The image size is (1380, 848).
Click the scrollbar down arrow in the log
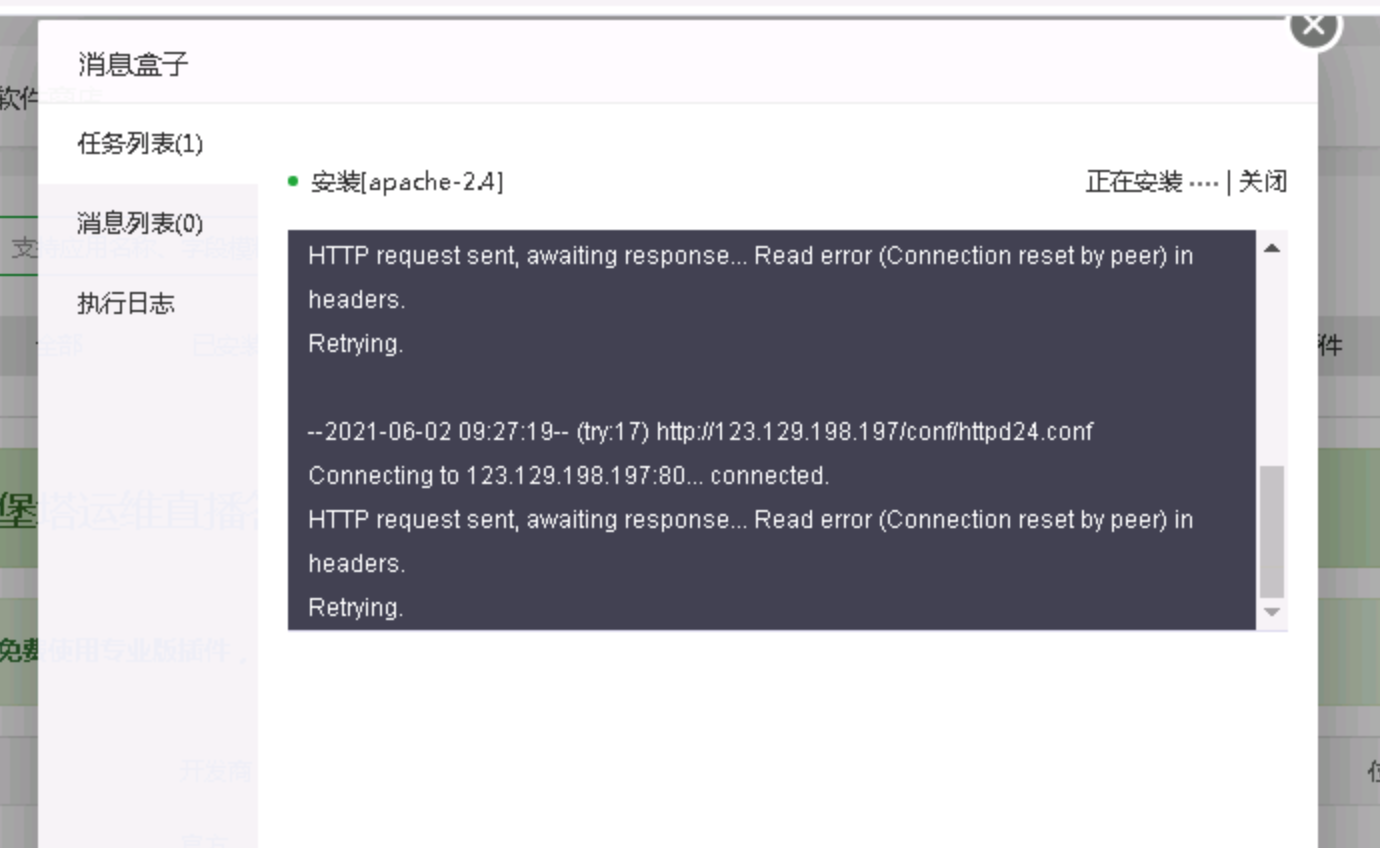[1272, 612]
